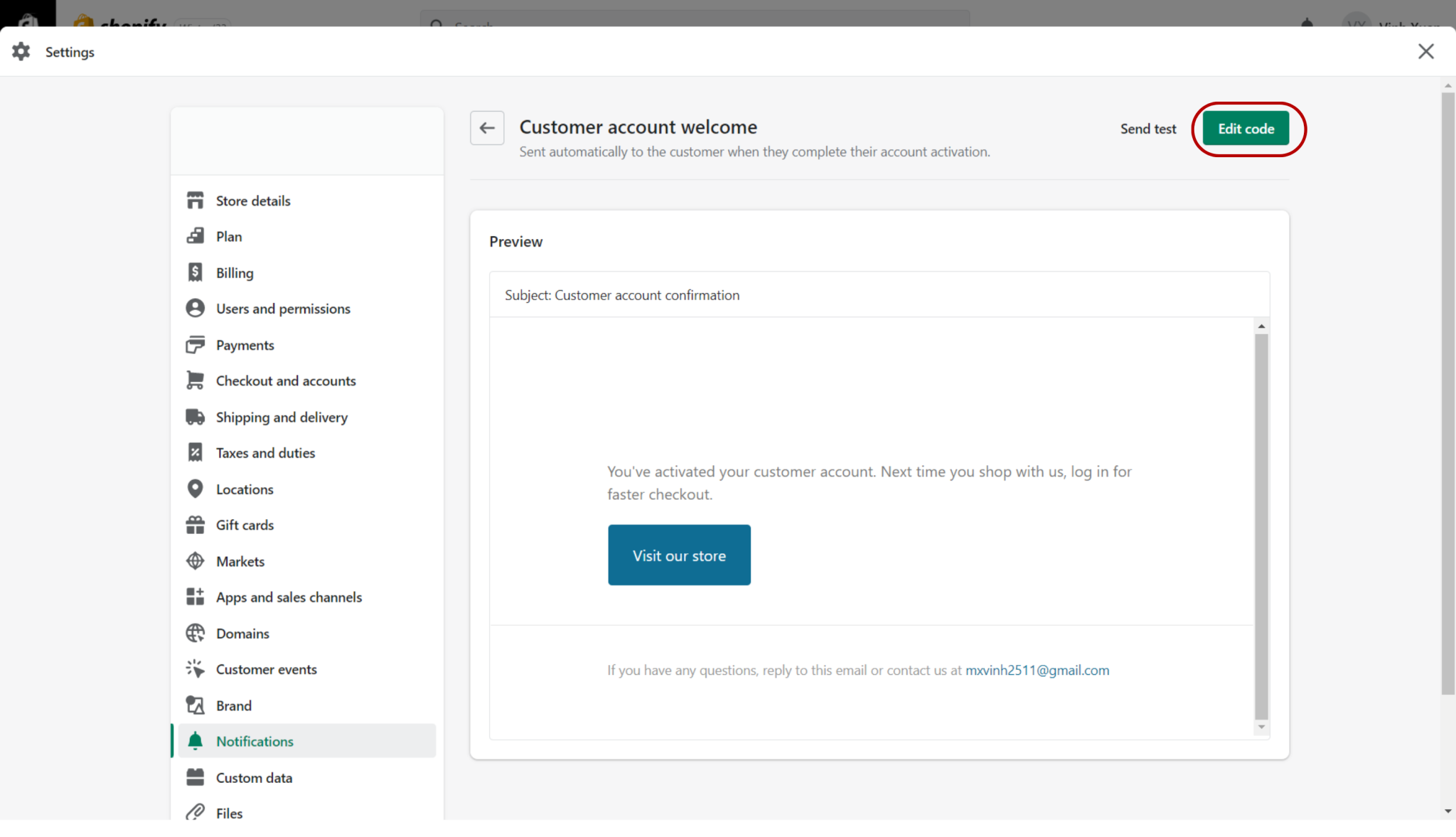1456x837 pixels.
Task: Click the Settings gear icon
Action: (21, 51)
